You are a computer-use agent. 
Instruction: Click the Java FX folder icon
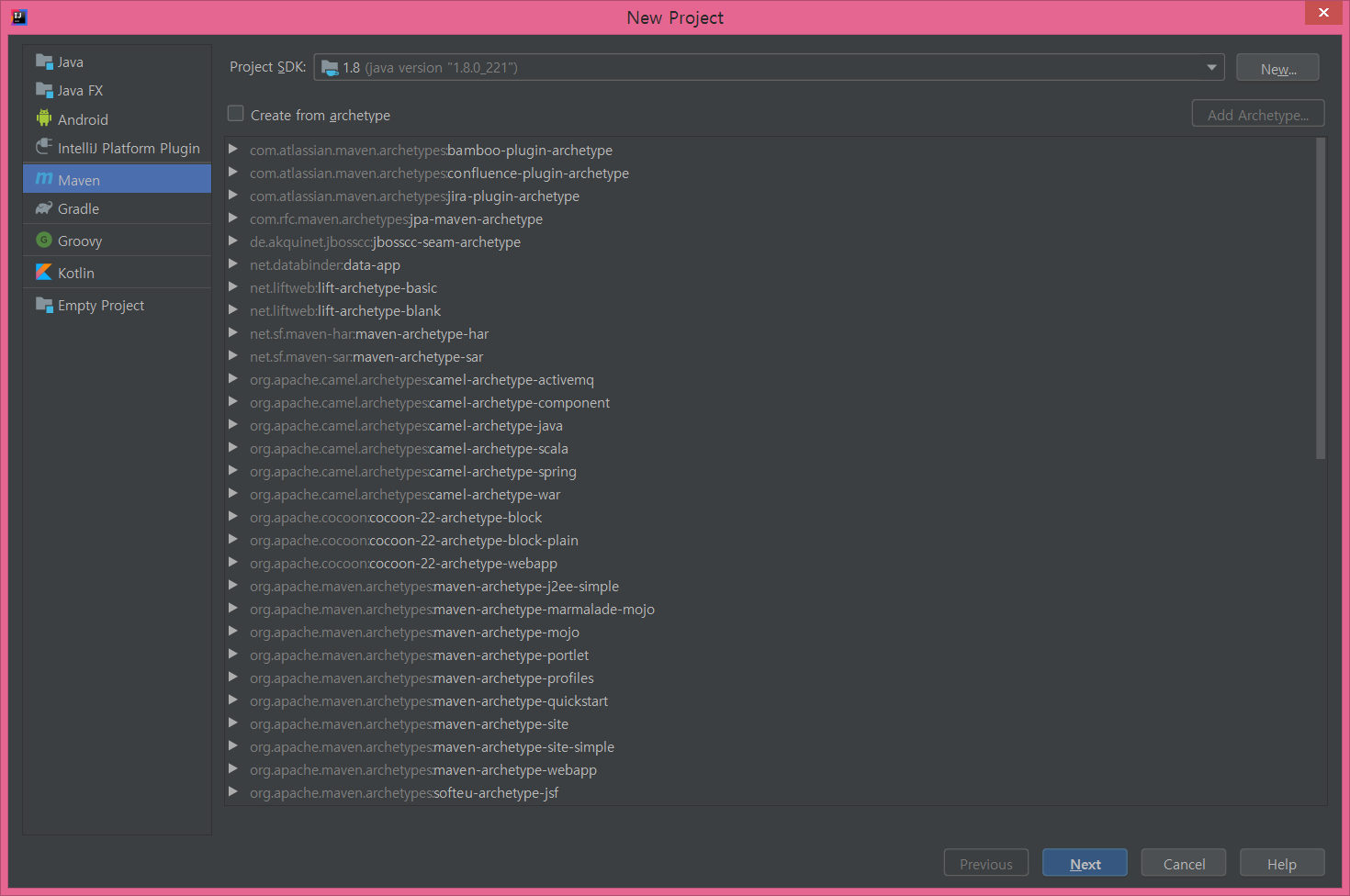pyautogui.click(x=44, y=90)
